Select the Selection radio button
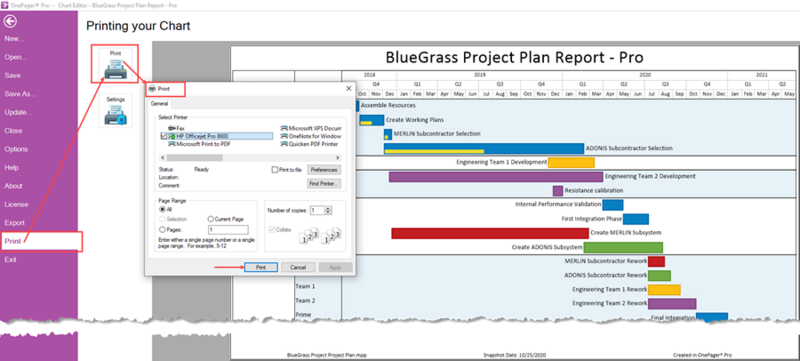Viewport: 800px width, 361px height. (x=163, y=219)
